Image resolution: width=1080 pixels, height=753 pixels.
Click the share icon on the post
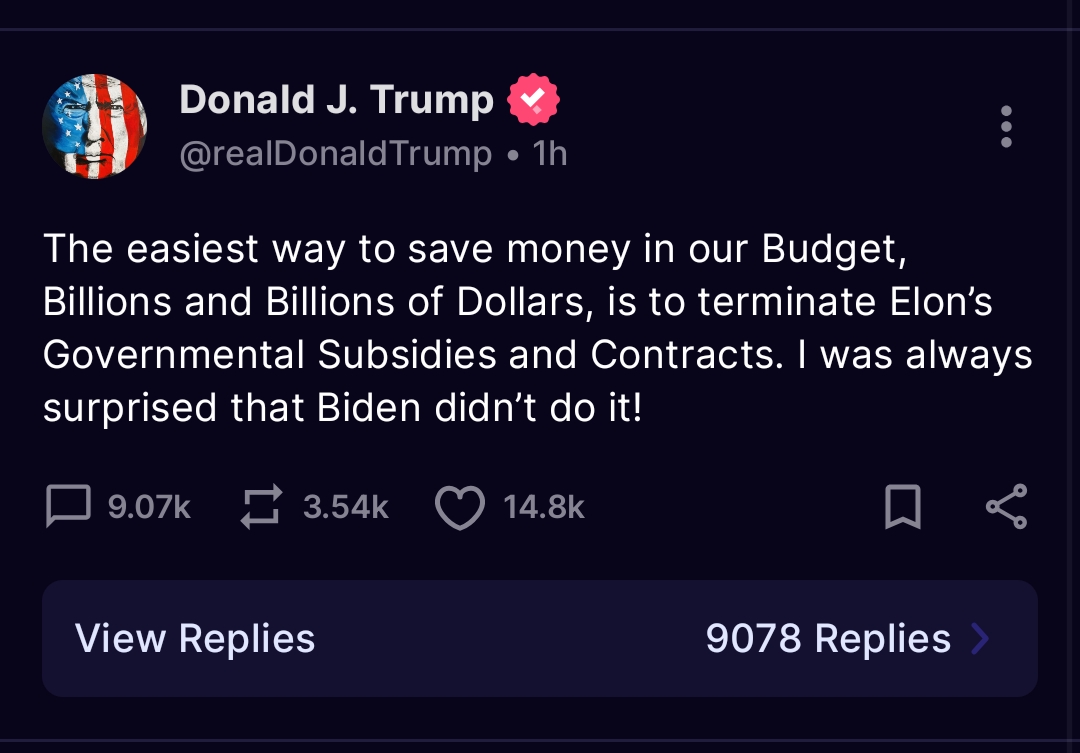coord(1006,506)
